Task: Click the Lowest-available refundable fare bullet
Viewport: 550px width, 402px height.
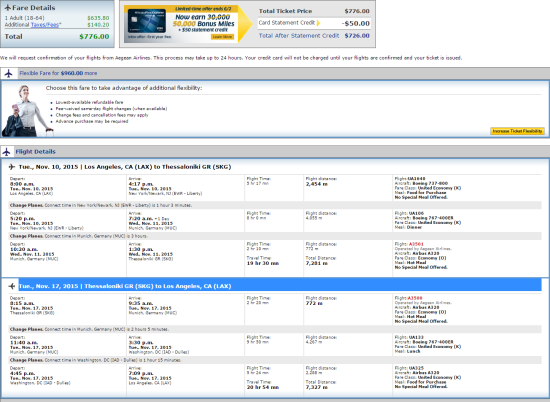Action: [89, 102]
